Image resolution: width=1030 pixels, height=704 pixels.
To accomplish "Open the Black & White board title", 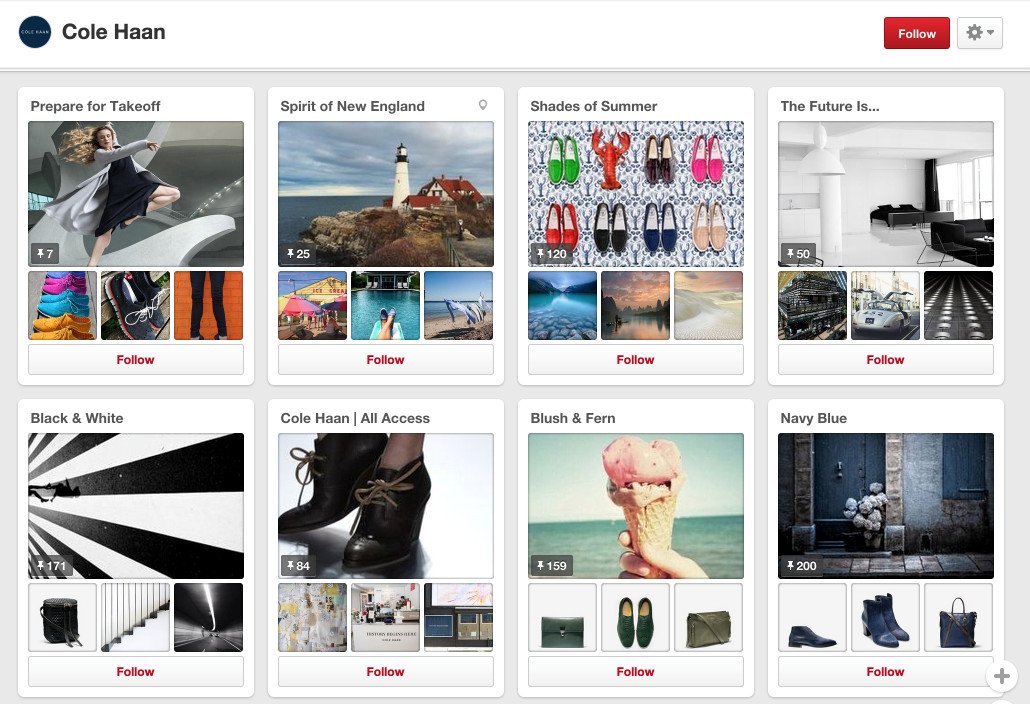I will tap(77, 418).
